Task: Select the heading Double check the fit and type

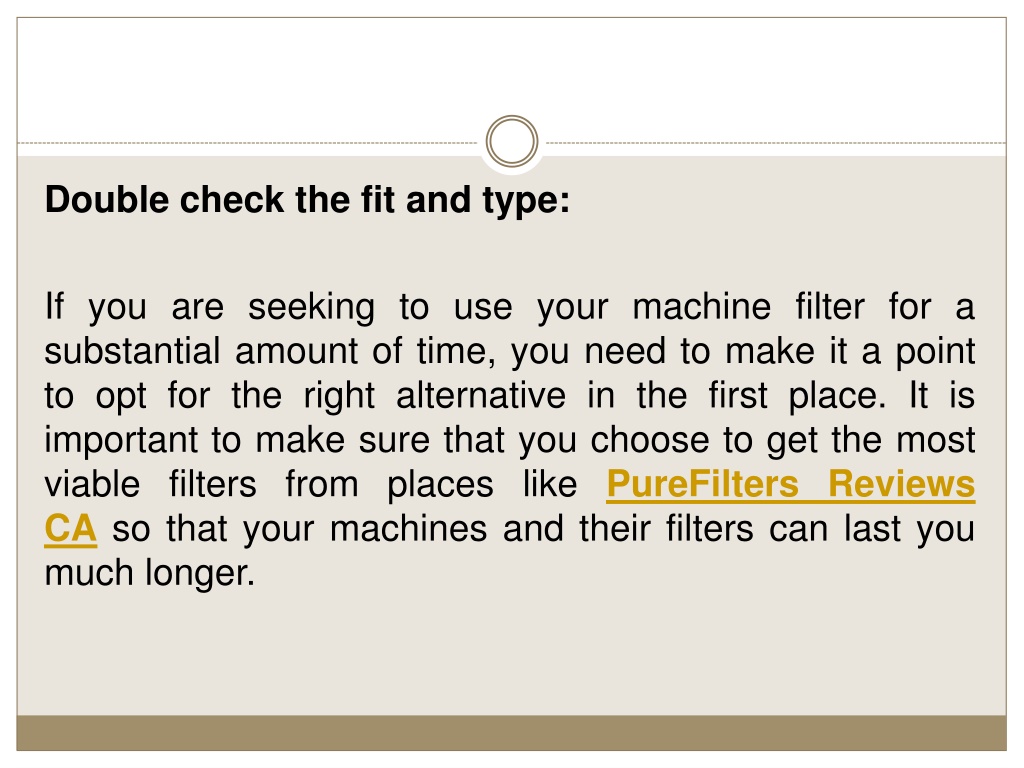Action: pos(307,200)
